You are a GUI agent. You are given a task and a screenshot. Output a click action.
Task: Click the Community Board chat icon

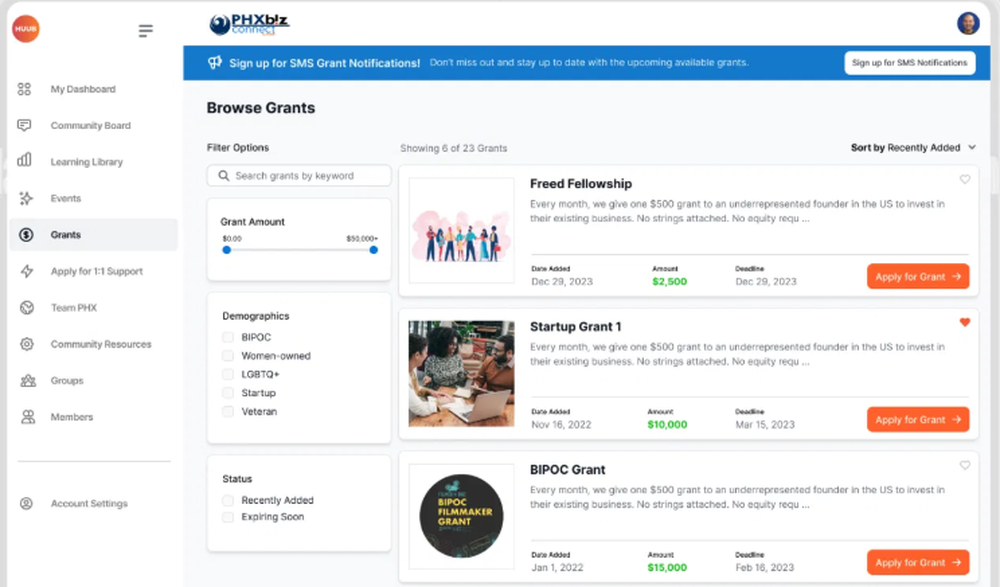24,125
